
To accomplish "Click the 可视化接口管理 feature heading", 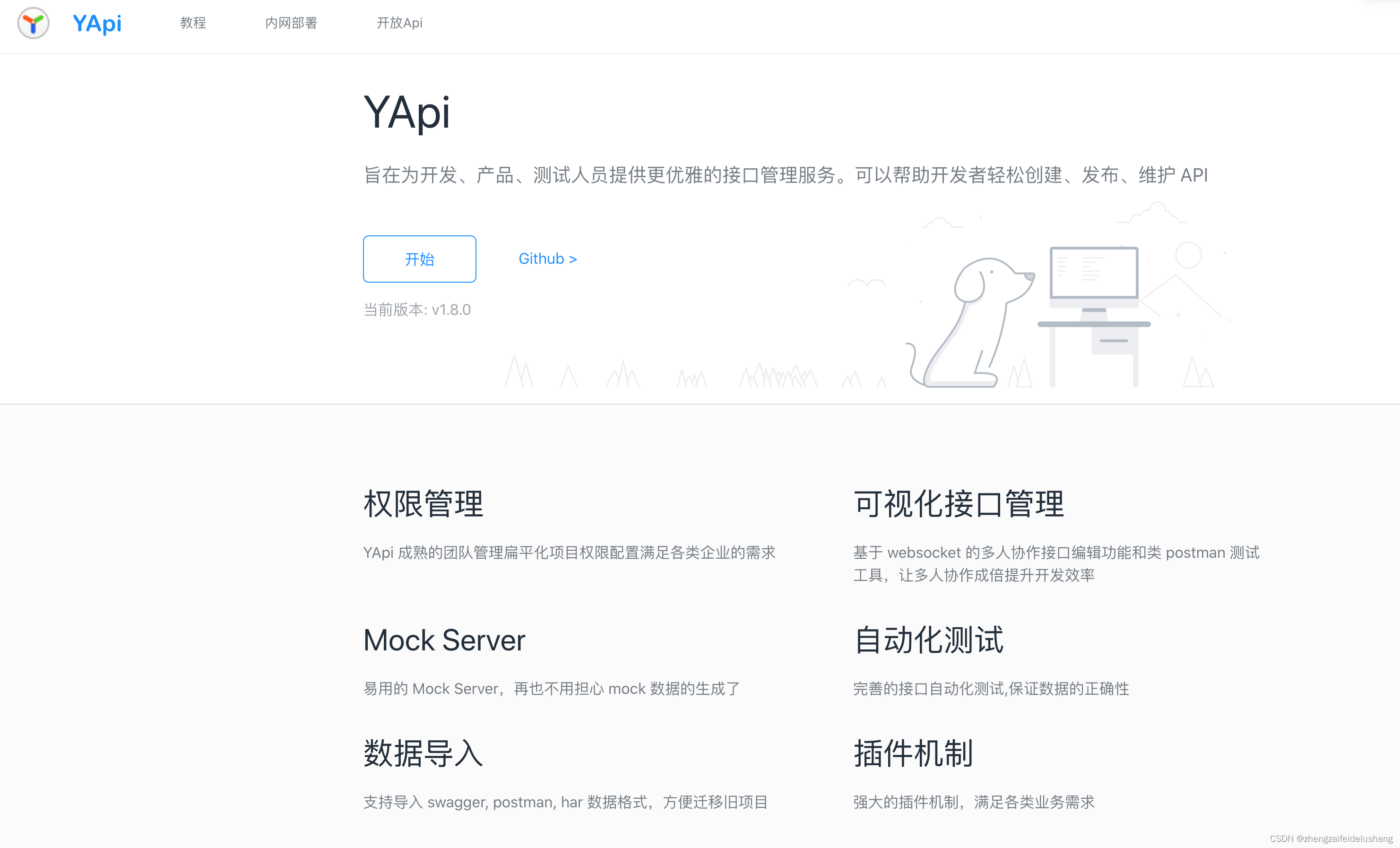I will tap(959, 503).
